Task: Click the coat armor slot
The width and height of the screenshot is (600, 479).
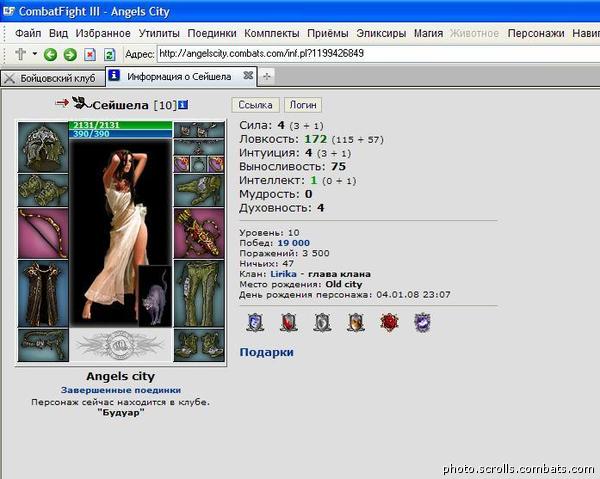Action: 43,294
